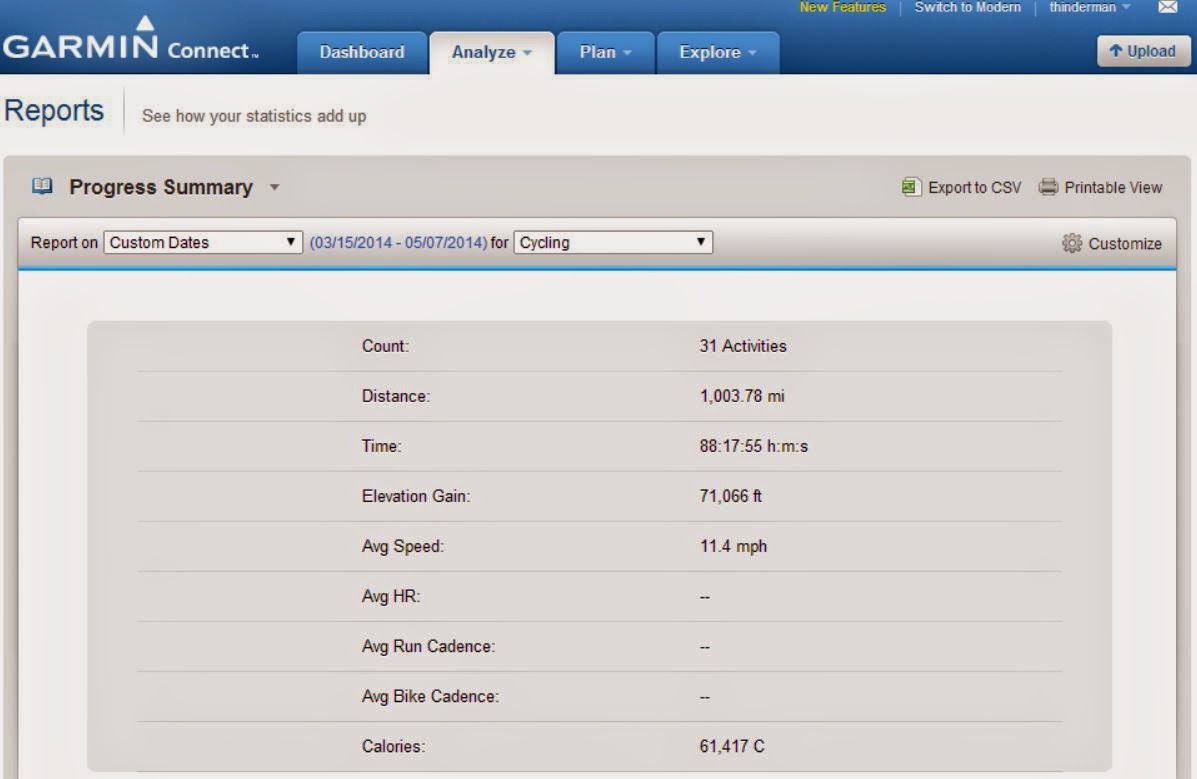Click the '61,417 C' calories value

[731, 746]
